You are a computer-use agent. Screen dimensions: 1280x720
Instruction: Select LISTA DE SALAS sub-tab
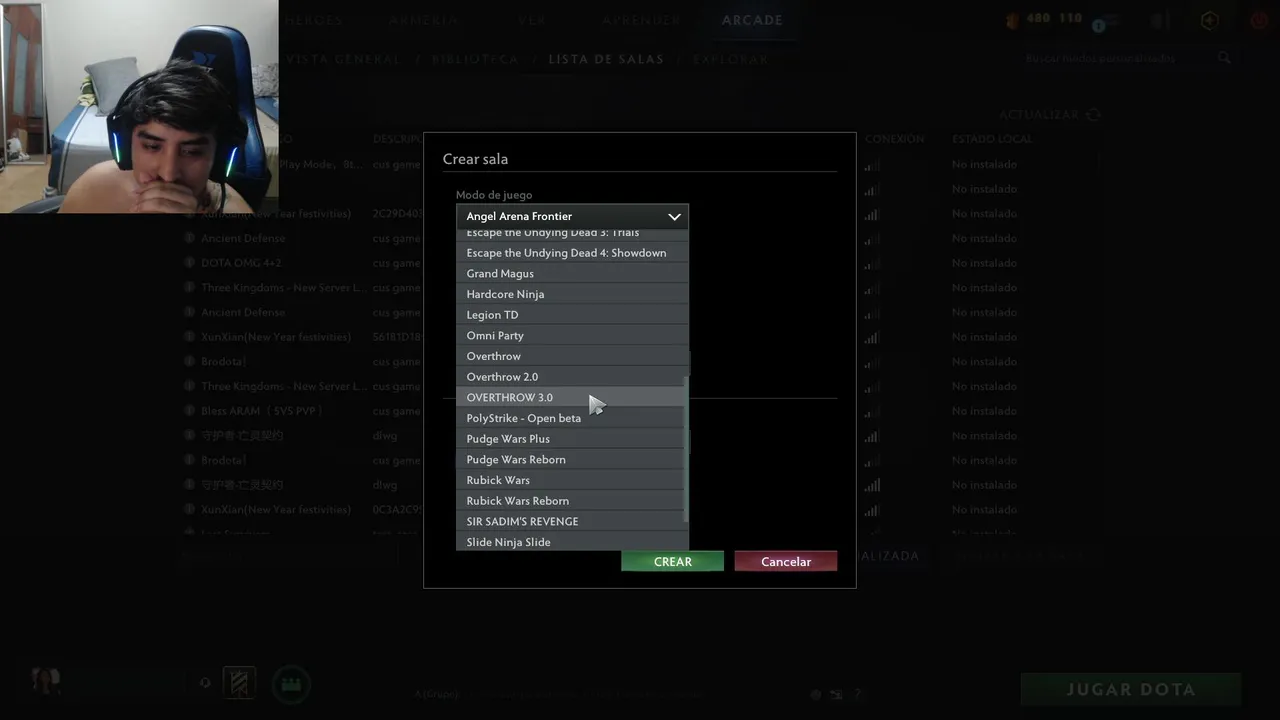pos(606,59)
